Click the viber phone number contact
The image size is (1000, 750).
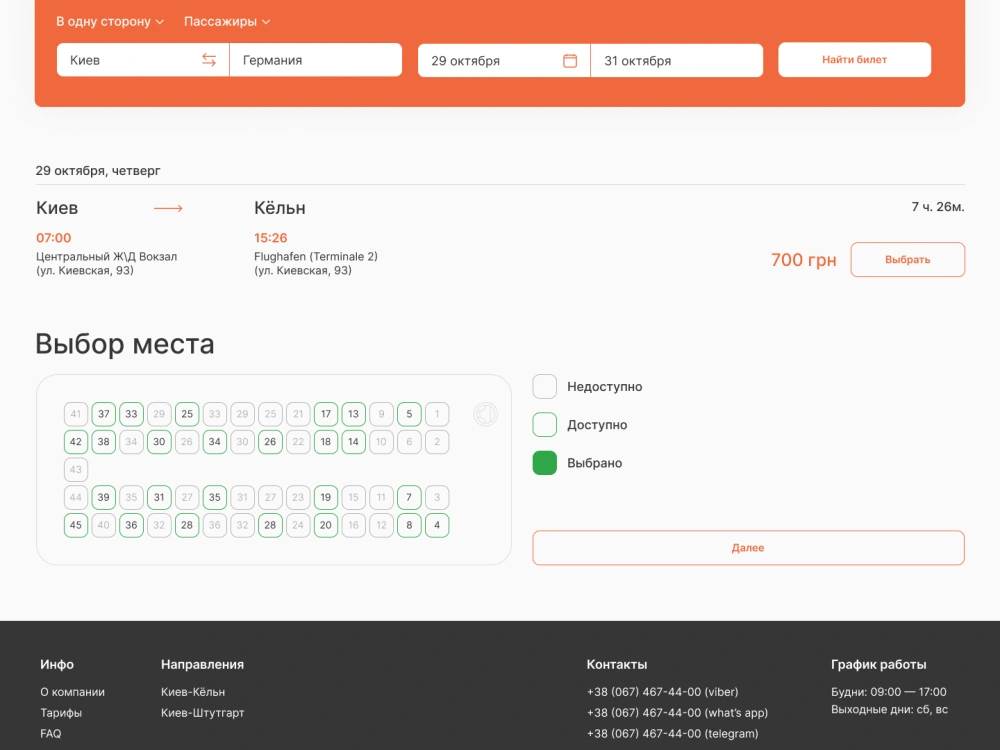(x=663, y=692)
